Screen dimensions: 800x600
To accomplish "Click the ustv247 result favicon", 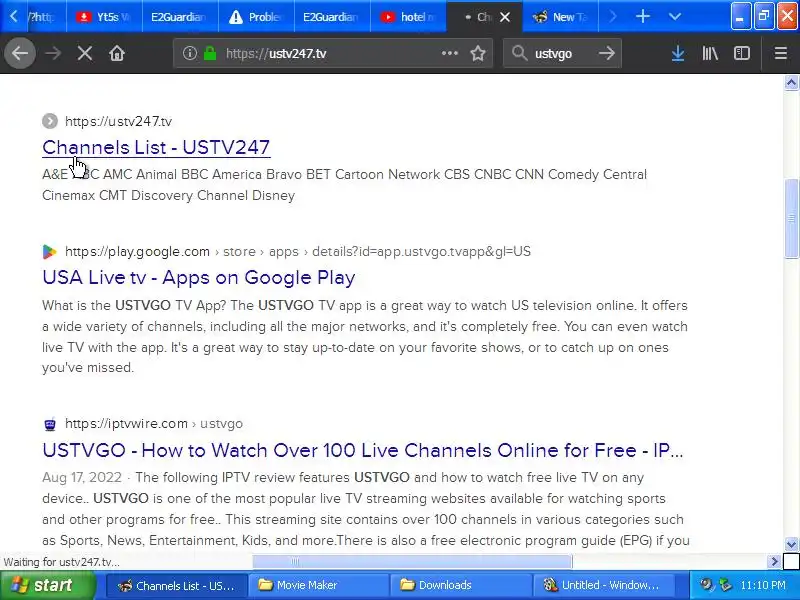I will tap(50, 121).
